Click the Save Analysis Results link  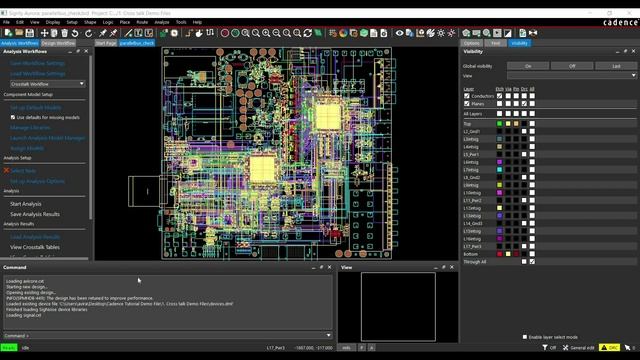click(x=35, y=214)
